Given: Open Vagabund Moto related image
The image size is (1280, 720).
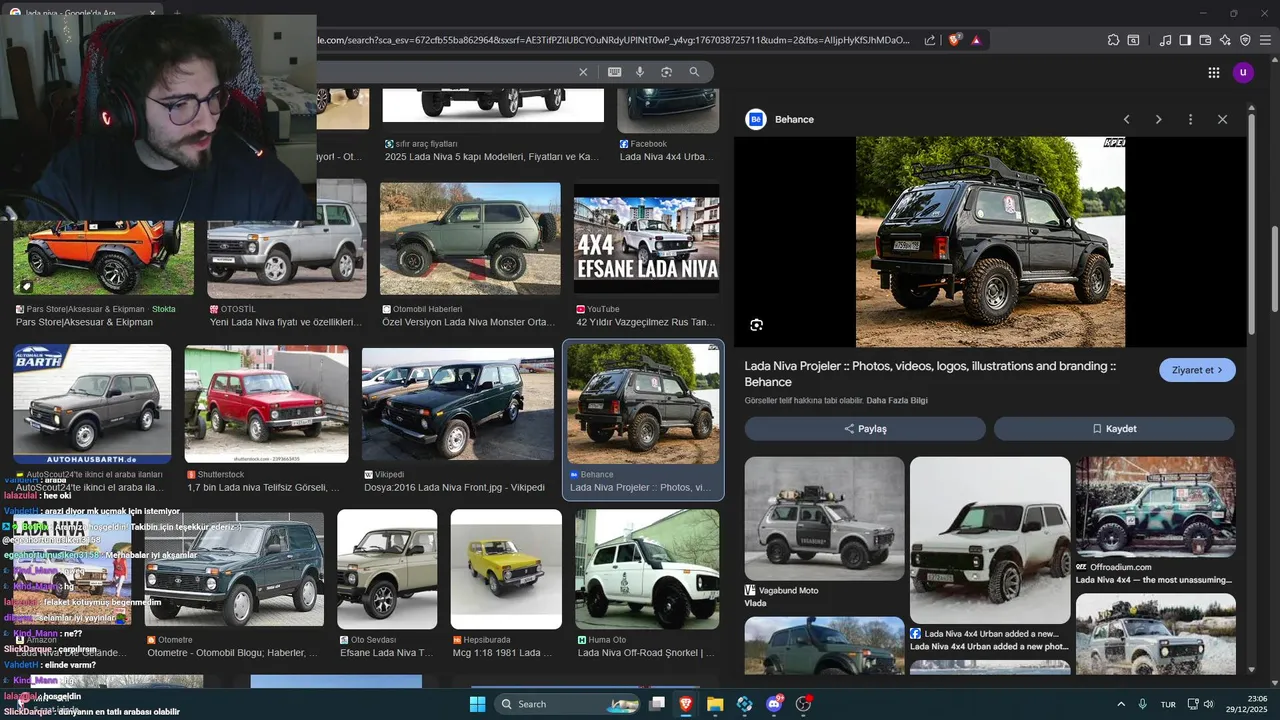Looking at the screenshot, I should (x=824, y=519).
